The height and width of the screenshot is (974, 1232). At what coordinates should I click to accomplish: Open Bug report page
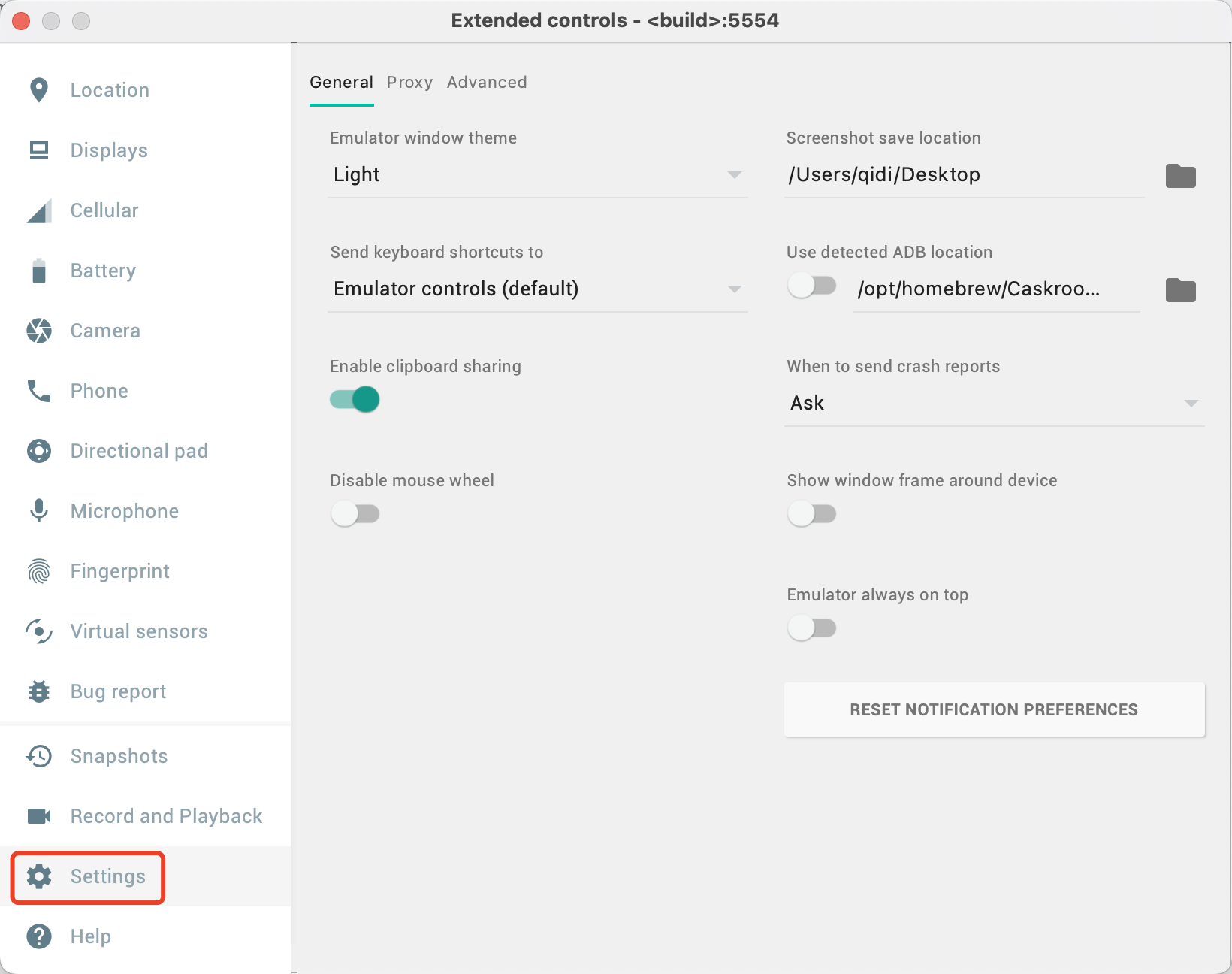click(x=146, y=691)
